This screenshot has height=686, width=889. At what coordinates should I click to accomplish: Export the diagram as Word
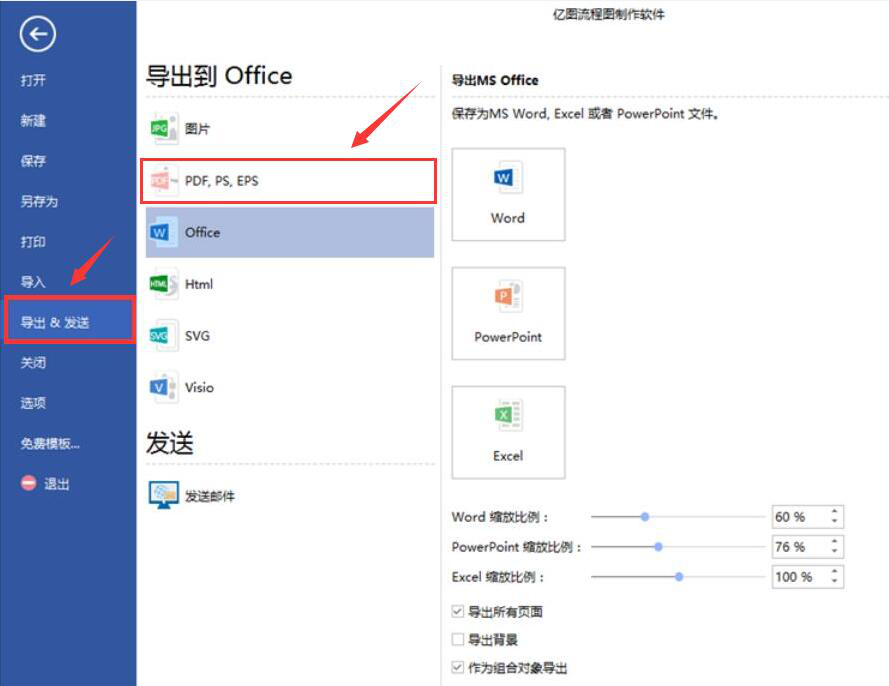point(507,195)
